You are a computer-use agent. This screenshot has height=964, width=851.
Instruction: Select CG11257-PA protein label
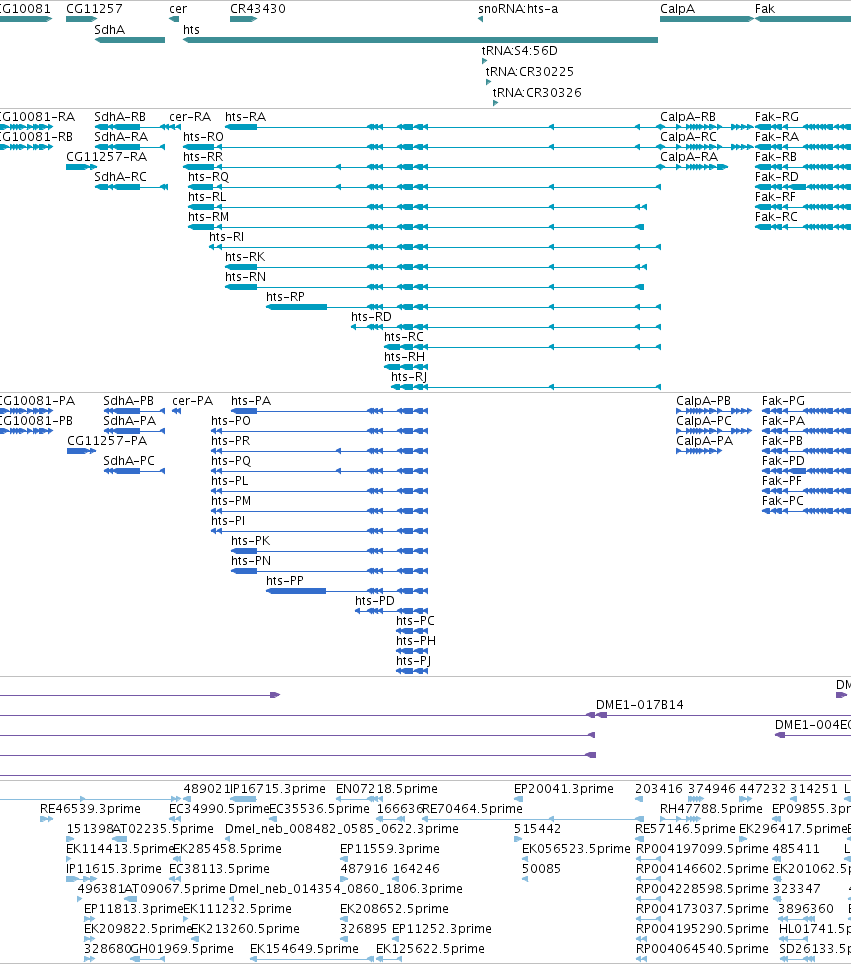107,441
